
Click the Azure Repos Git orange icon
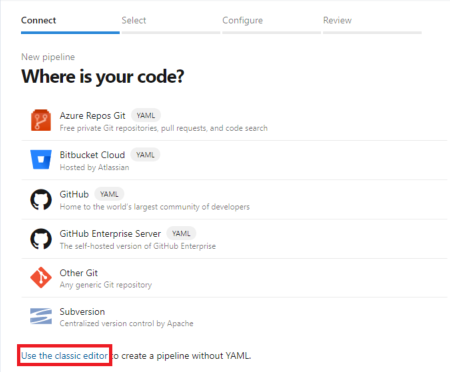point(41,120)
